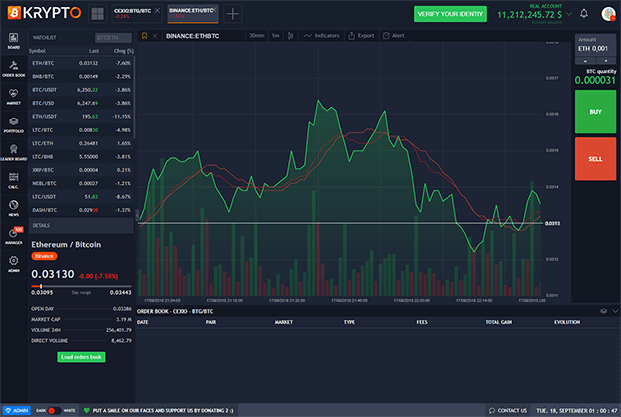Sort watchlist by Symbol column
The image size is (621, 417).
click(37, 51)
